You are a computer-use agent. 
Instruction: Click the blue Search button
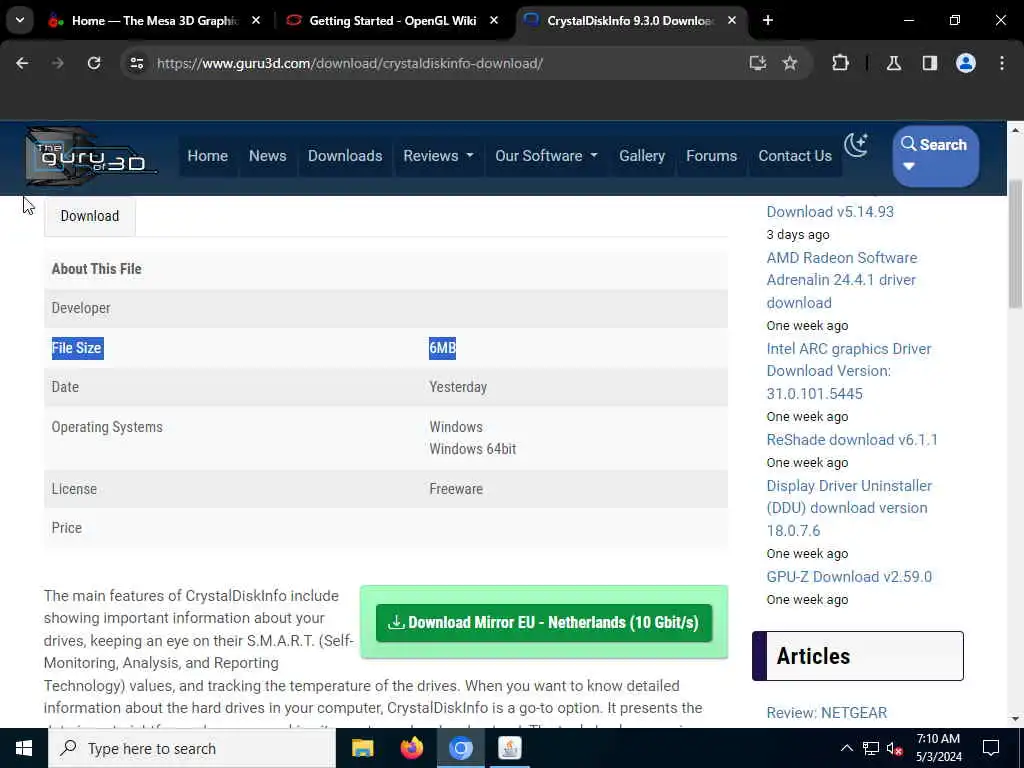(935, 156)
